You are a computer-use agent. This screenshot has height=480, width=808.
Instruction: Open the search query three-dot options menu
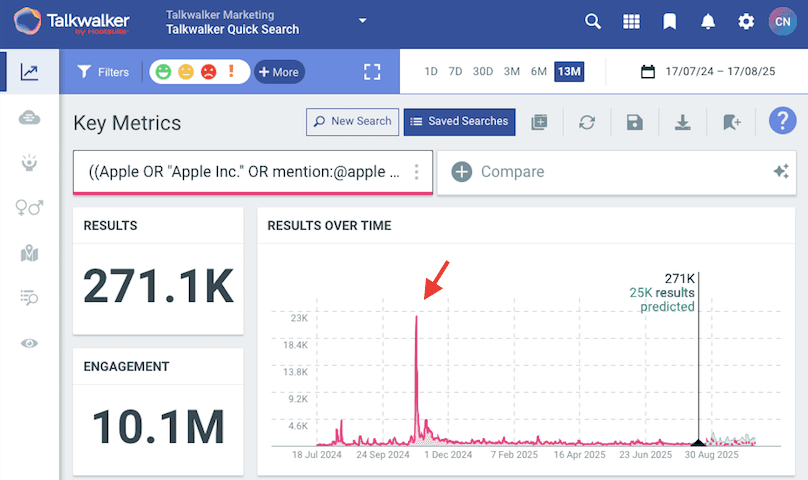coord(417,172)
